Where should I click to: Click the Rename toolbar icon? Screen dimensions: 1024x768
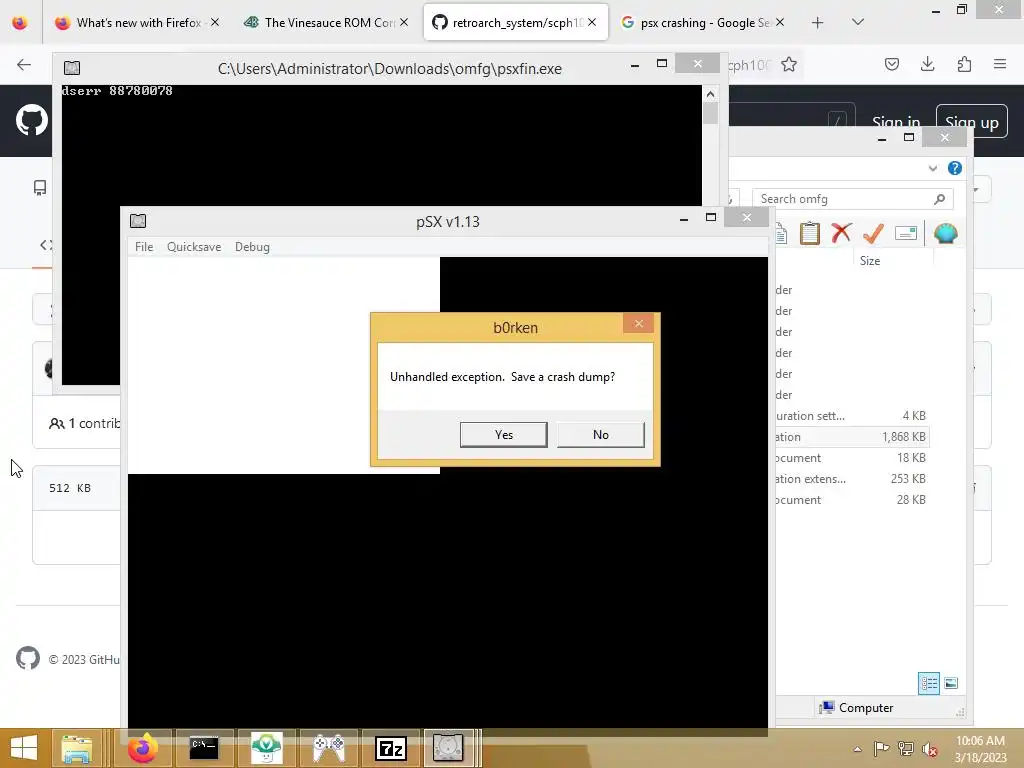(x=906, y=233)
